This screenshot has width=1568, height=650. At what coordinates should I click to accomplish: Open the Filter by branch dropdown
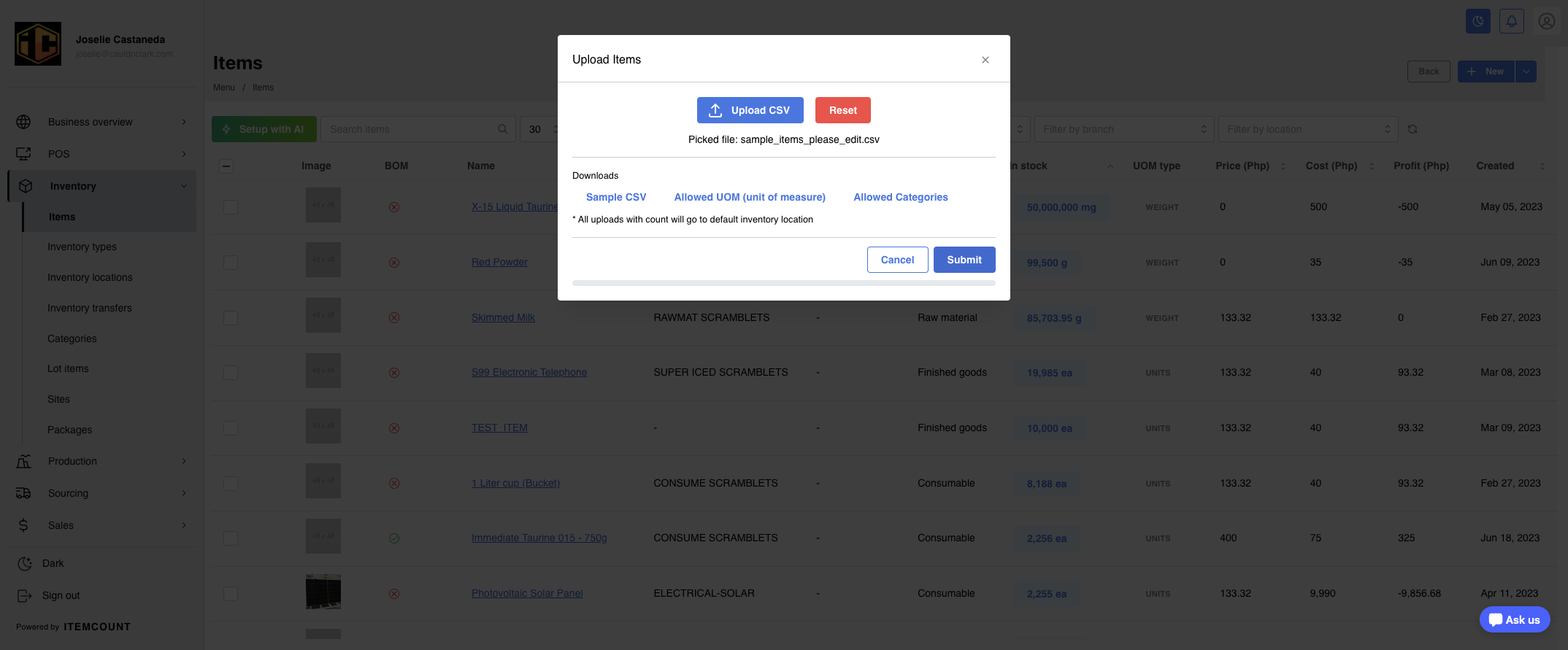pyautogui.click(x=1124, y=129)
